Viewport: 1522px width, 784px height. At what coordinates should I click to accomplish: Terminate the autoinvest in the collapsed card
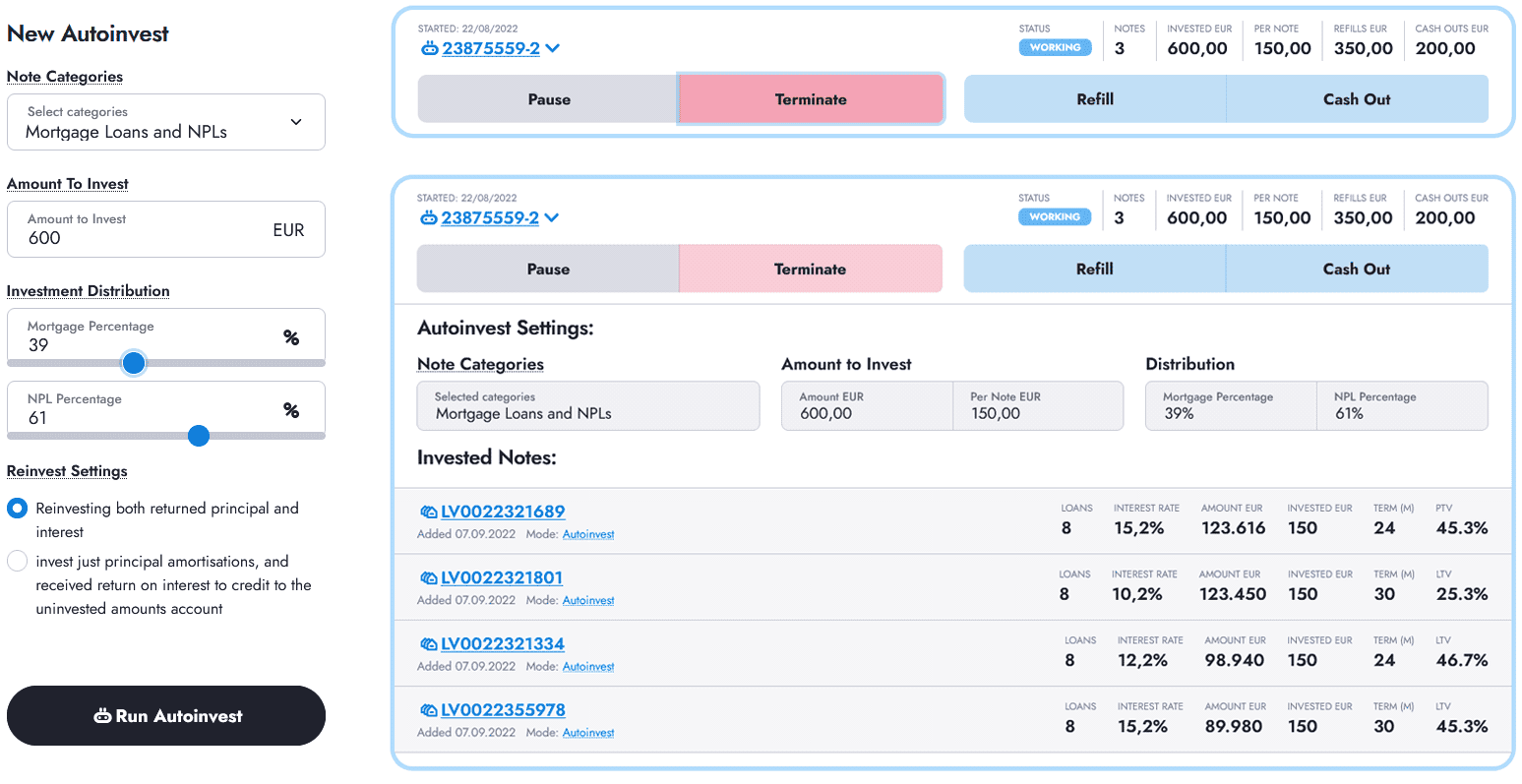(811, 99)
